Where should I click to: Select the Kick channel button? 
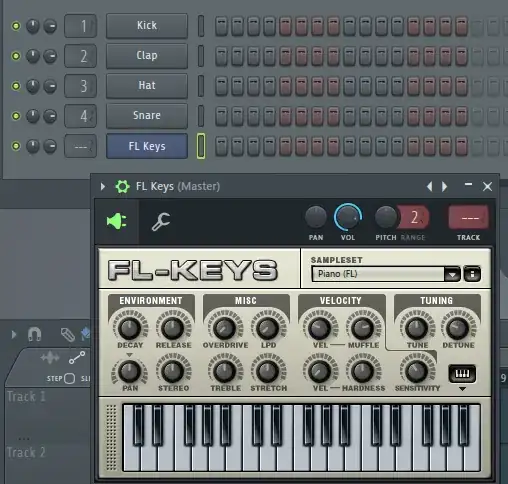tap(147, 26)
